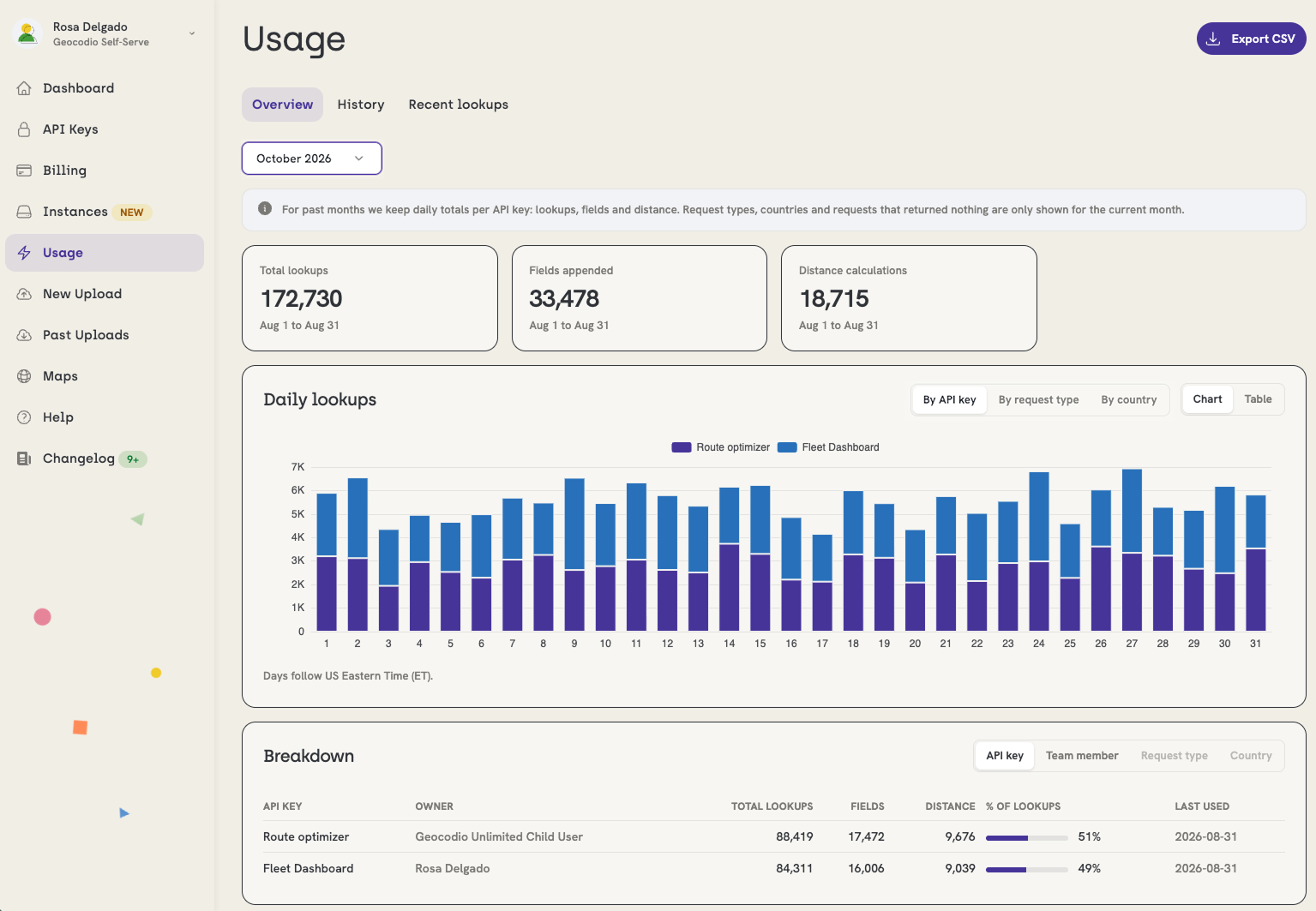Toggle Route optimizer legend swatch

click(x=682, y=447)
